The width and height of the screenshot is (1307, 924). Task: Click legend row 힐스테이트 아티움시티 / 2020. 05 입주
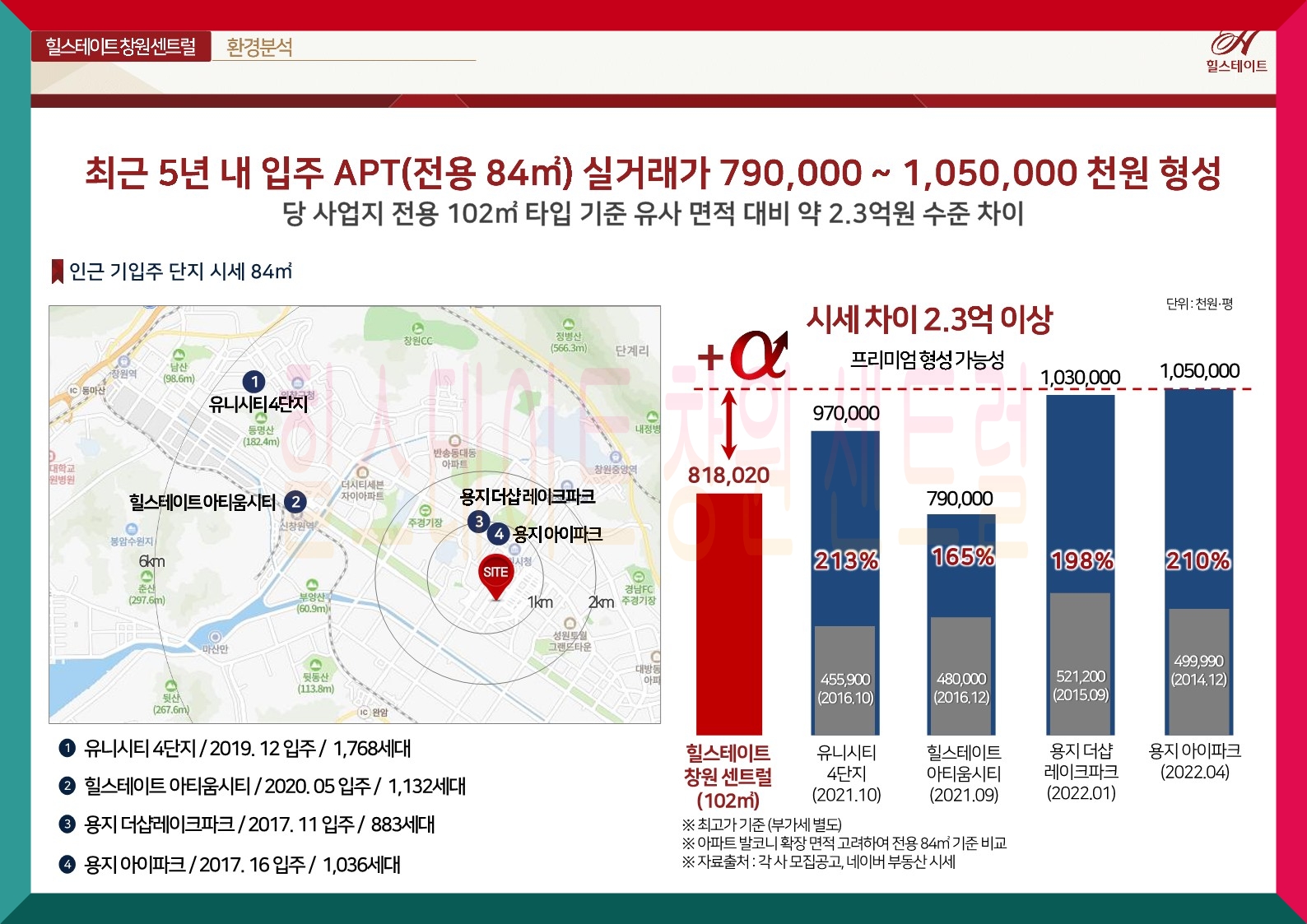coord(275,786)
